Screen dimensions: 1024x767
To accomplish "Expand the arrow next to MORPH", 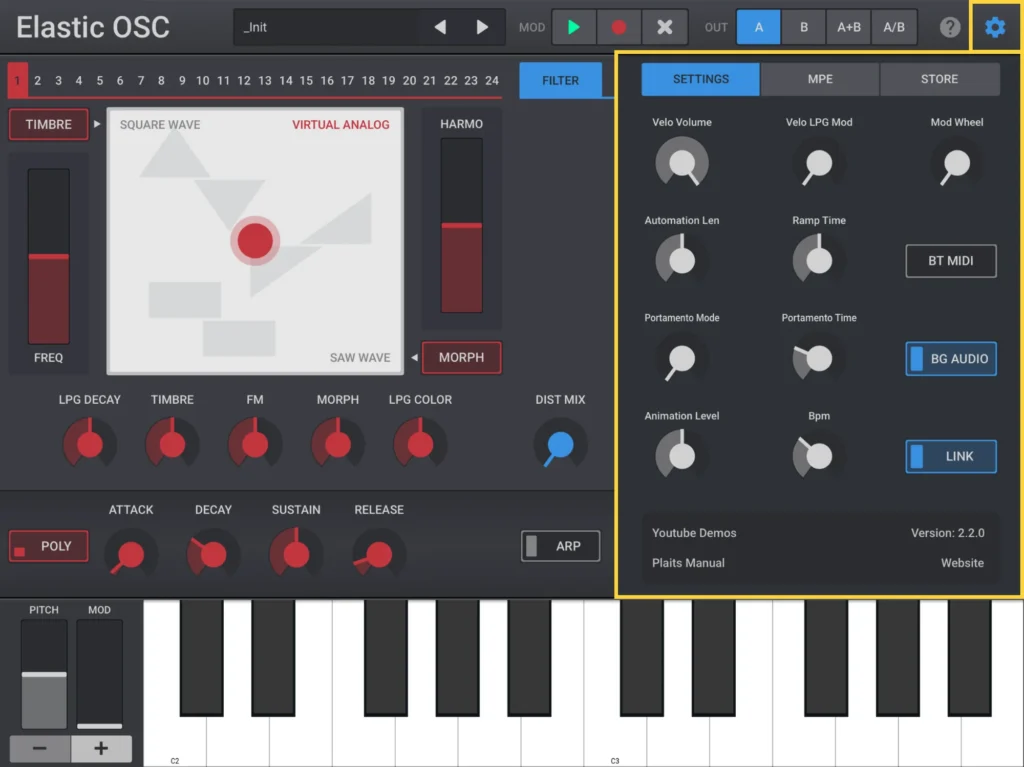I will [x=414, y=357].
